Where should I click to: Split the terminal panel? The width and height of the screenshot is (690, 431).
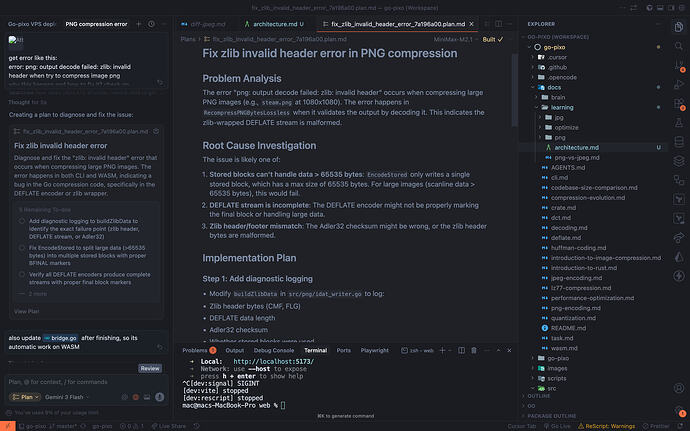[461, 350]
